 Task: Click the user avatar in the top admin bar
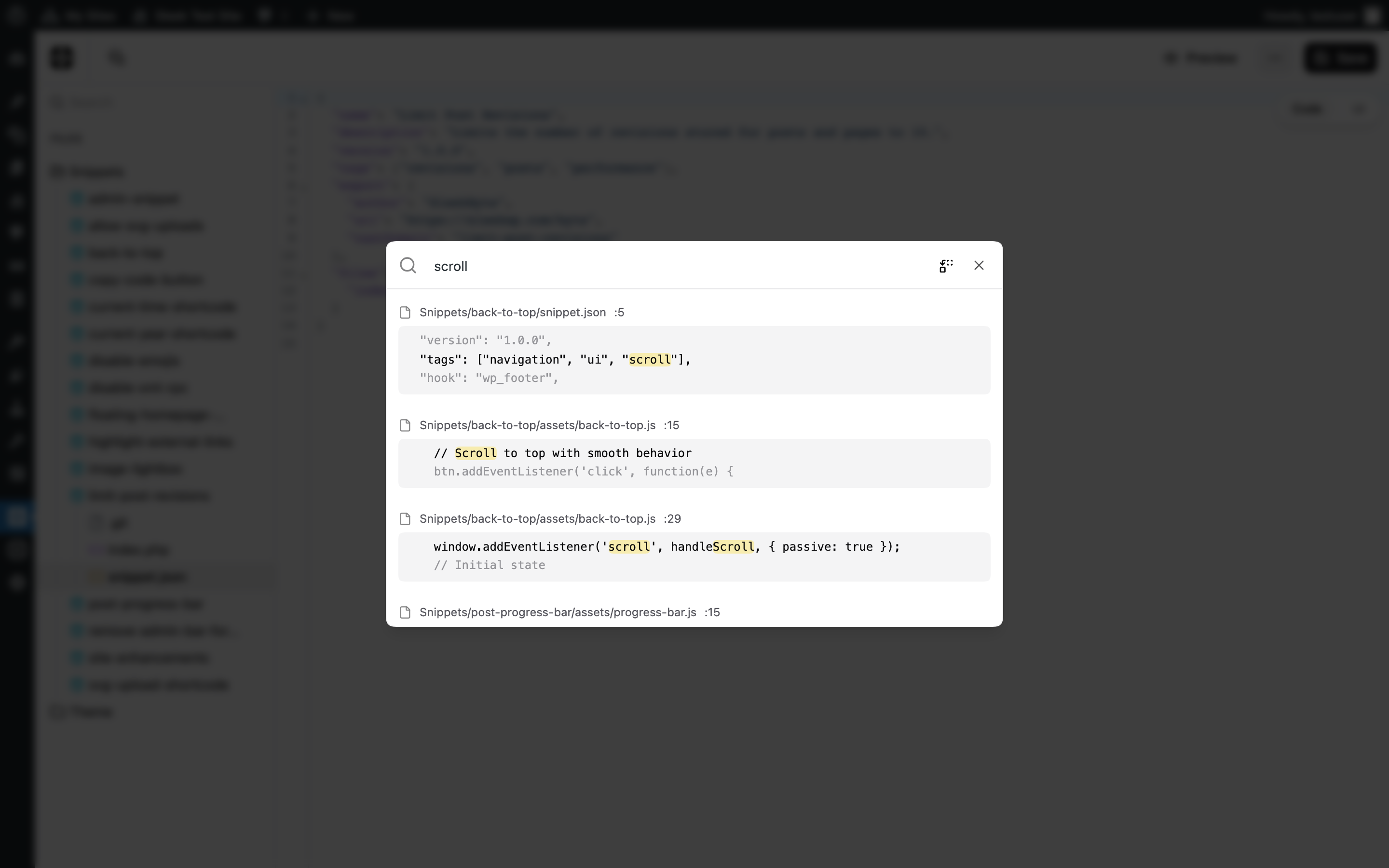1372,15
